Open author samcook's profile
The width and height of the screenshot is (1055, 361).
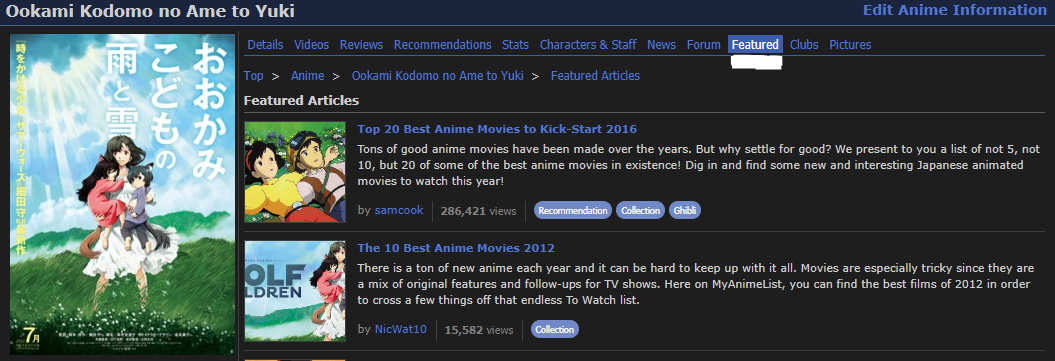[399, 210]
